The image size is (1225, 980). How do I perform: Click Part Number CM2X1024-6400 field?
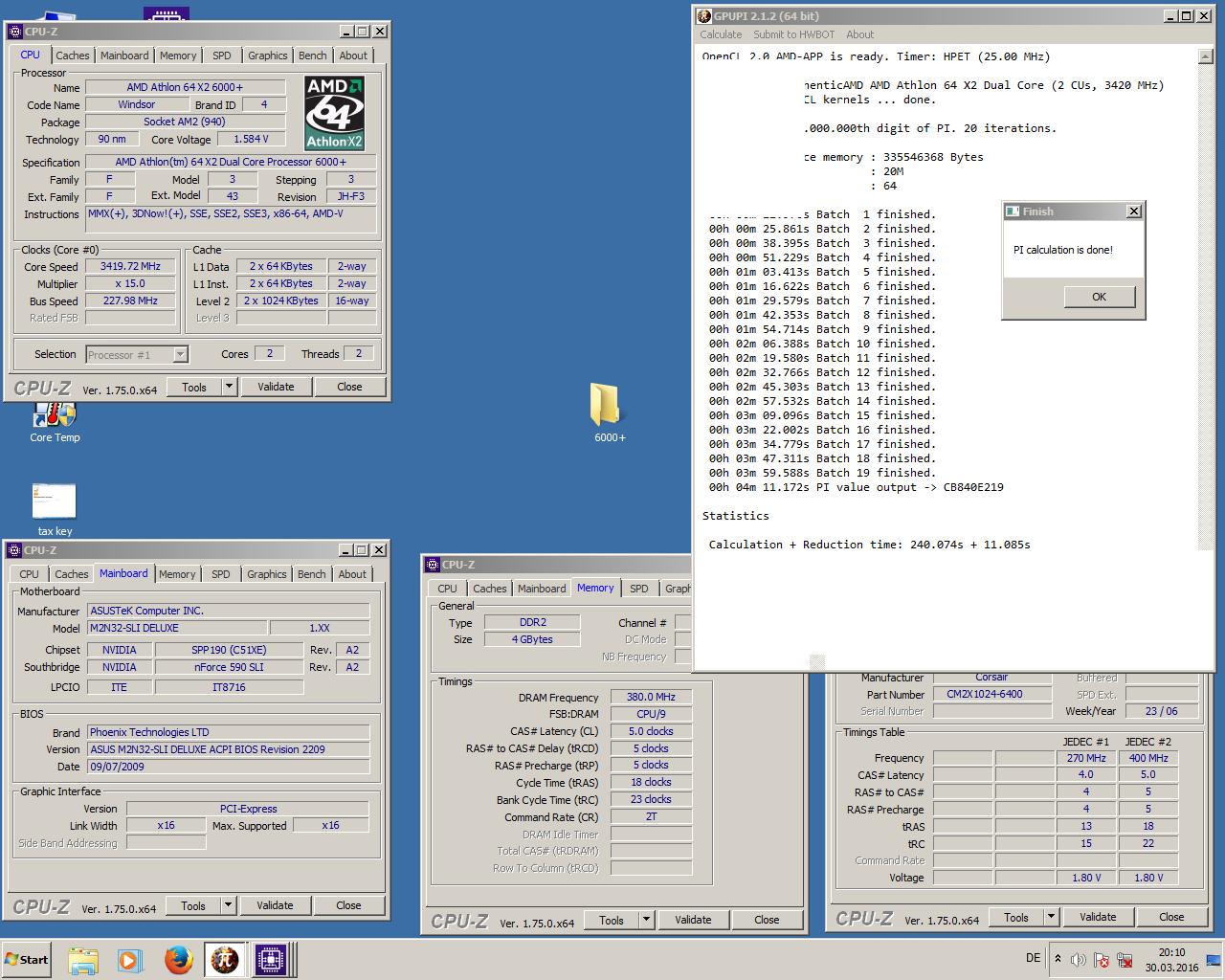click(991, 695)
